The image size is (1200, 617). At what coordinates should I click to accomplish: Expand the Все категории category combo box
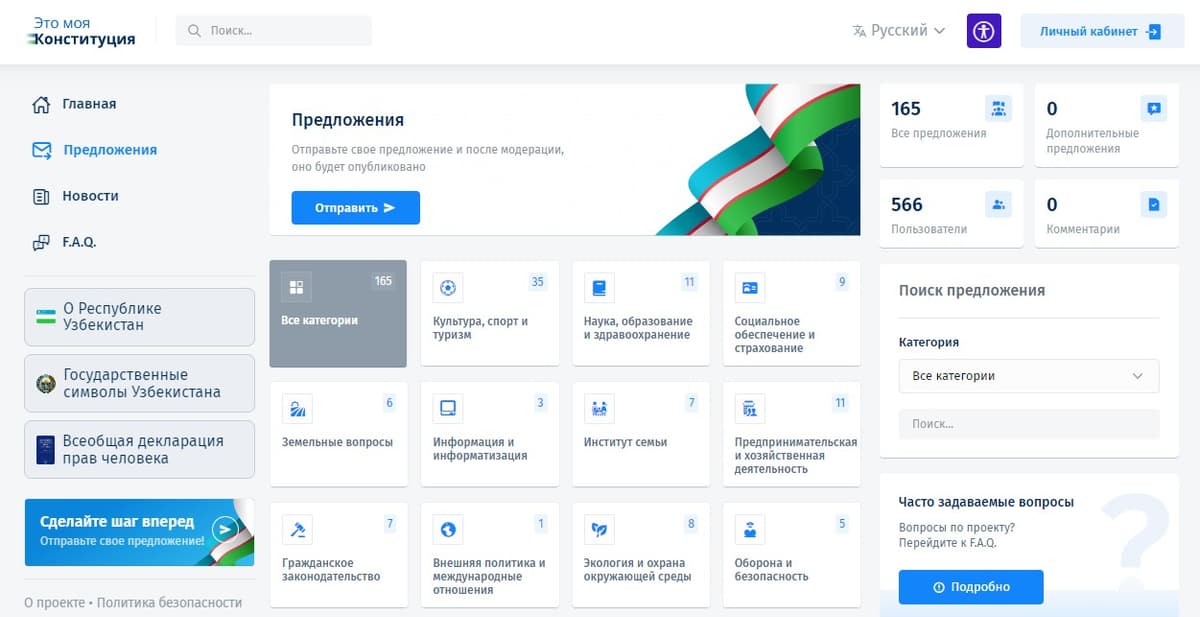[x=1029, y=376]
